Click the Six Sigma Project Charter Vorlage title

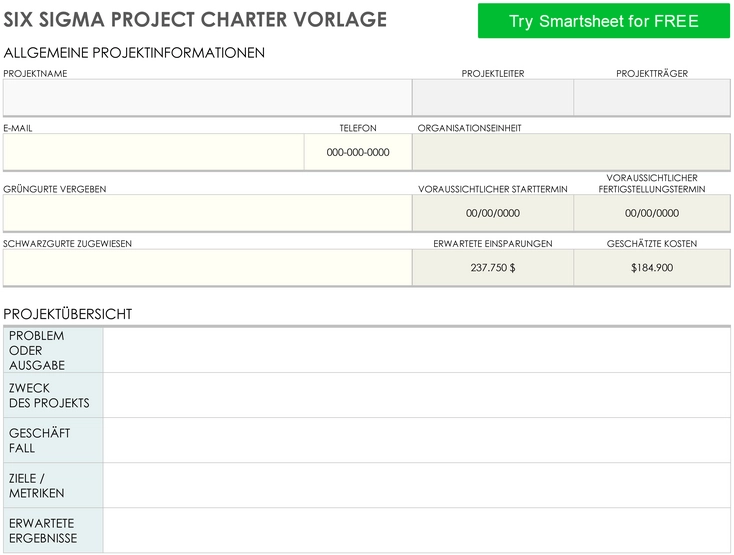coord(195,20)
